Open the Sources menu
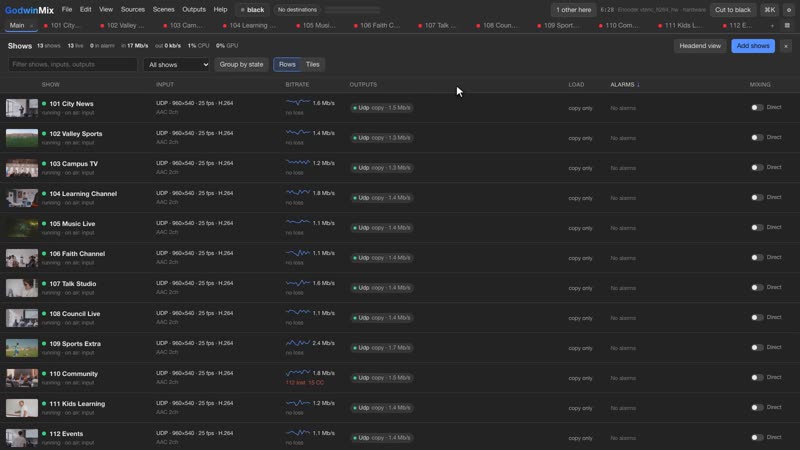800x450 pixels. tap(133, 10)
